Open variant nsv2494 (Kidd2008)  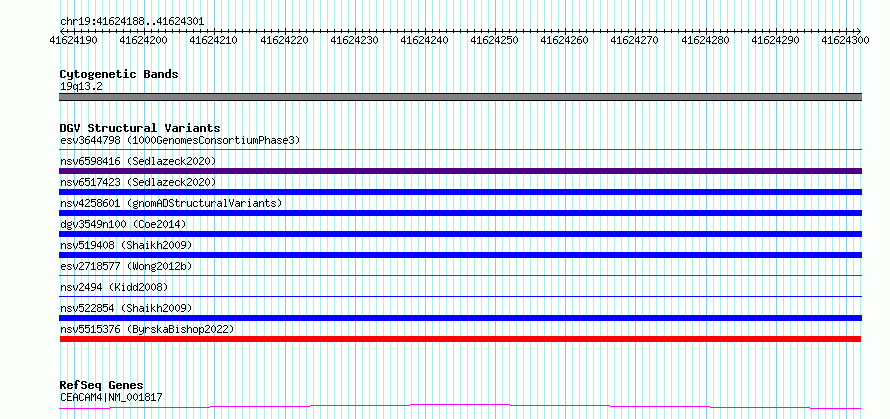(x=114, y=287)
